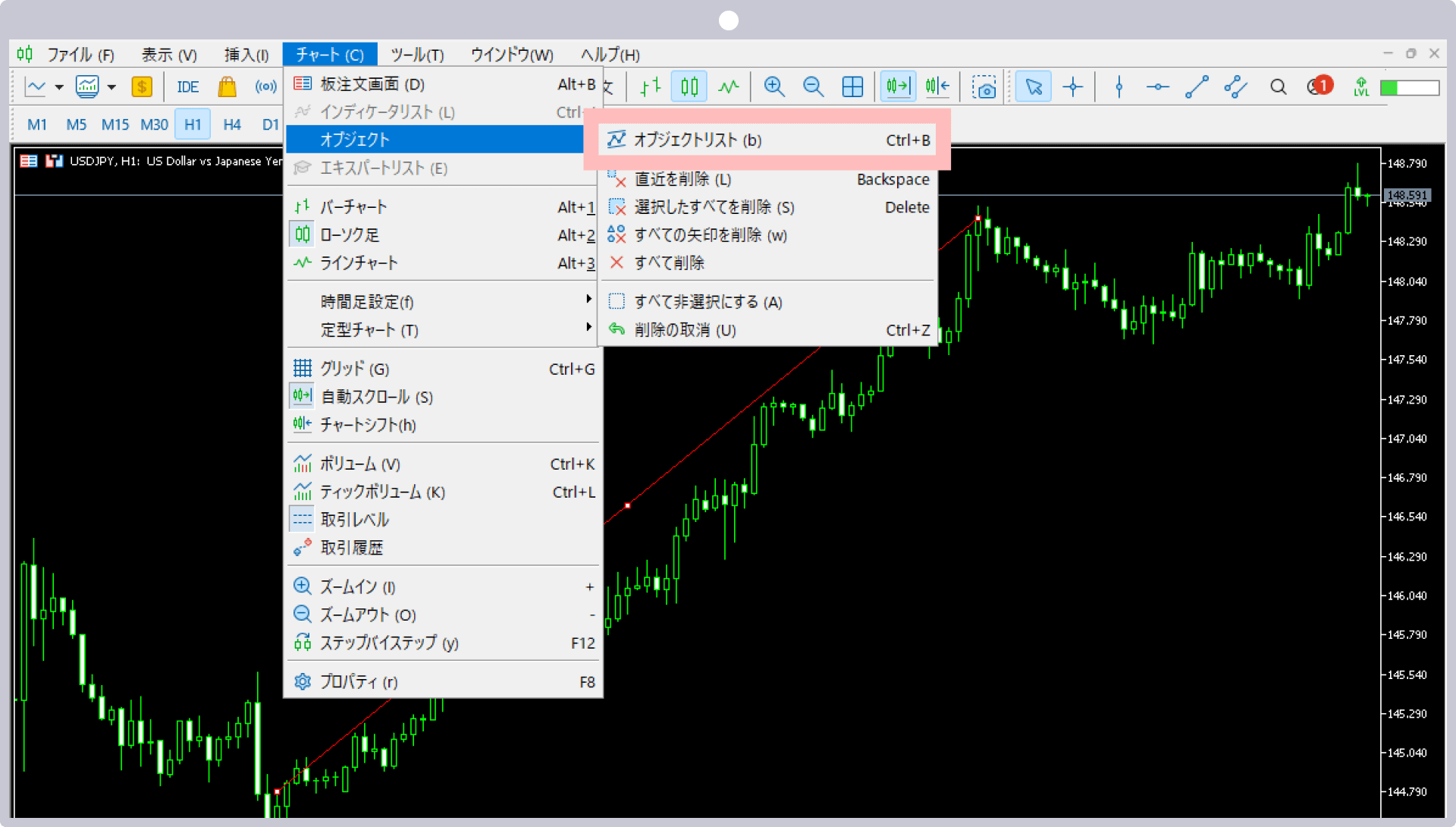This screenshot has width=1456, height=827.
Task: Click the zoom in magnifier toolbar icon
Action: click(x=774, y=86)
